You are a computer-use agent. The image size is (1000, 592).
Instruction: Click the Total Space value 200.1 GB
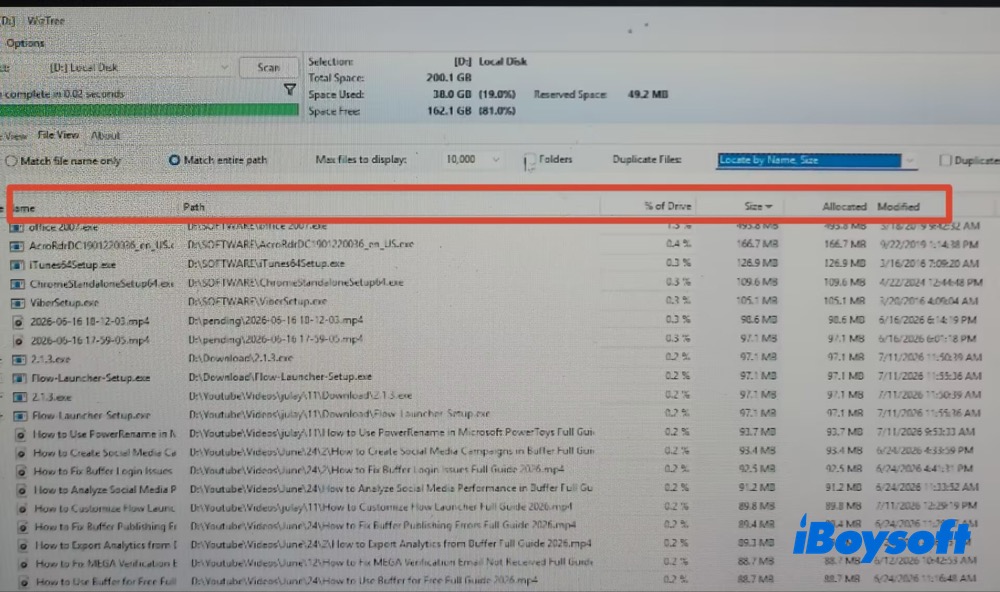pos(448,78)
